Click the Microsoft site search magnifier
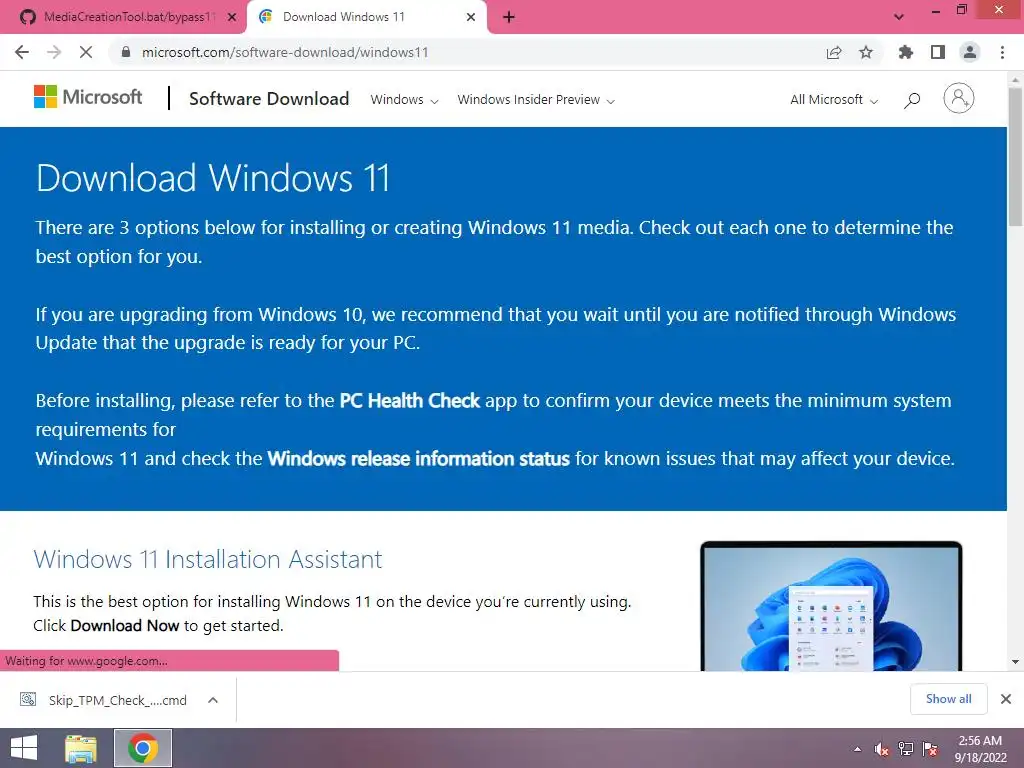This screenshot has height=768, width=1024. (912, 100)
